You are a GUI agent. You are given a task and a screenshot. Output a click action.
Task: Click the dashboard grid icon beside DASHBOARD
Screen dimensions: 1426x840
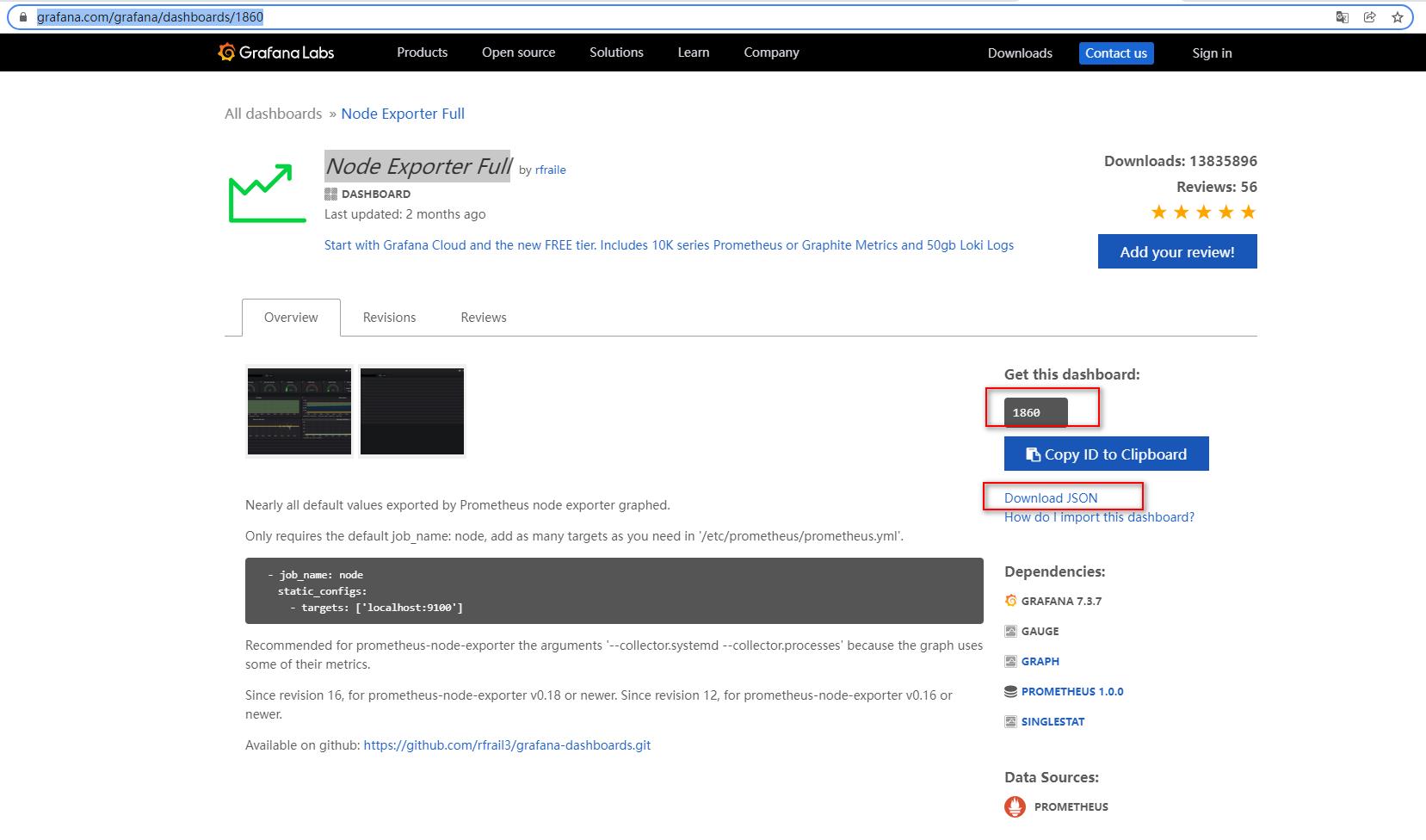330,194
